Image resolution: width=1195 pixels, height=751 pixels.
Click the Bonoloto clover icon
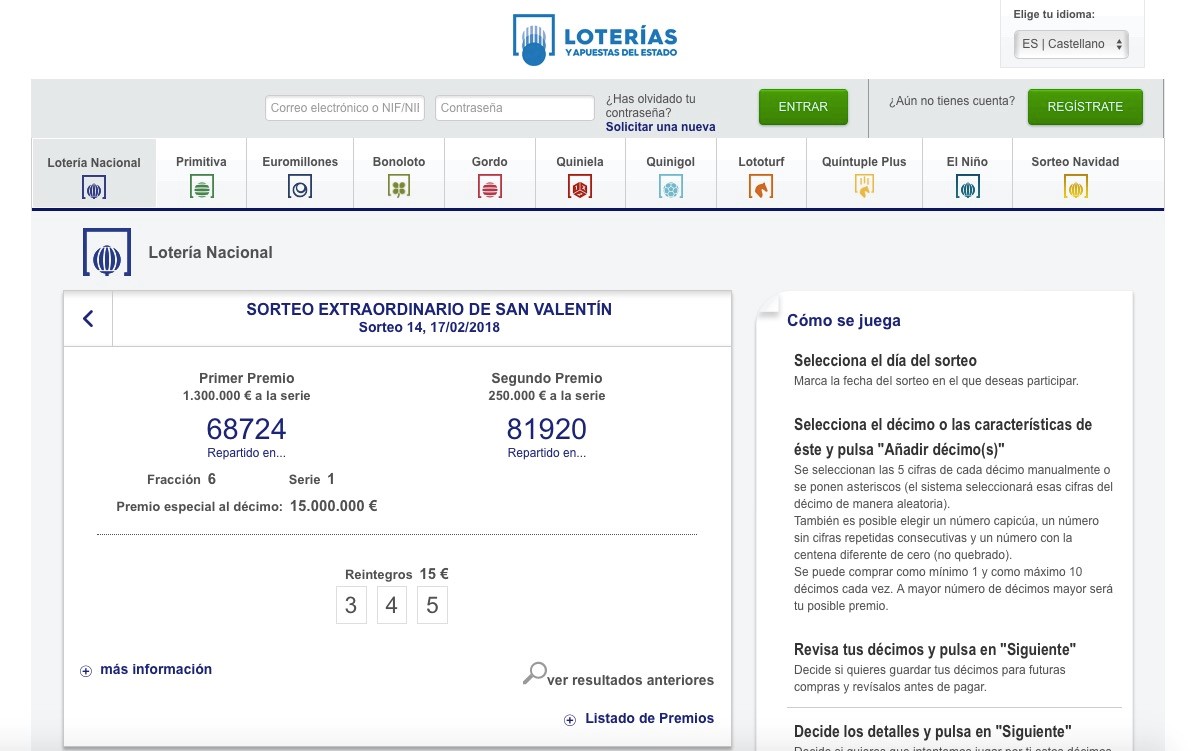[x=399, y=187]
